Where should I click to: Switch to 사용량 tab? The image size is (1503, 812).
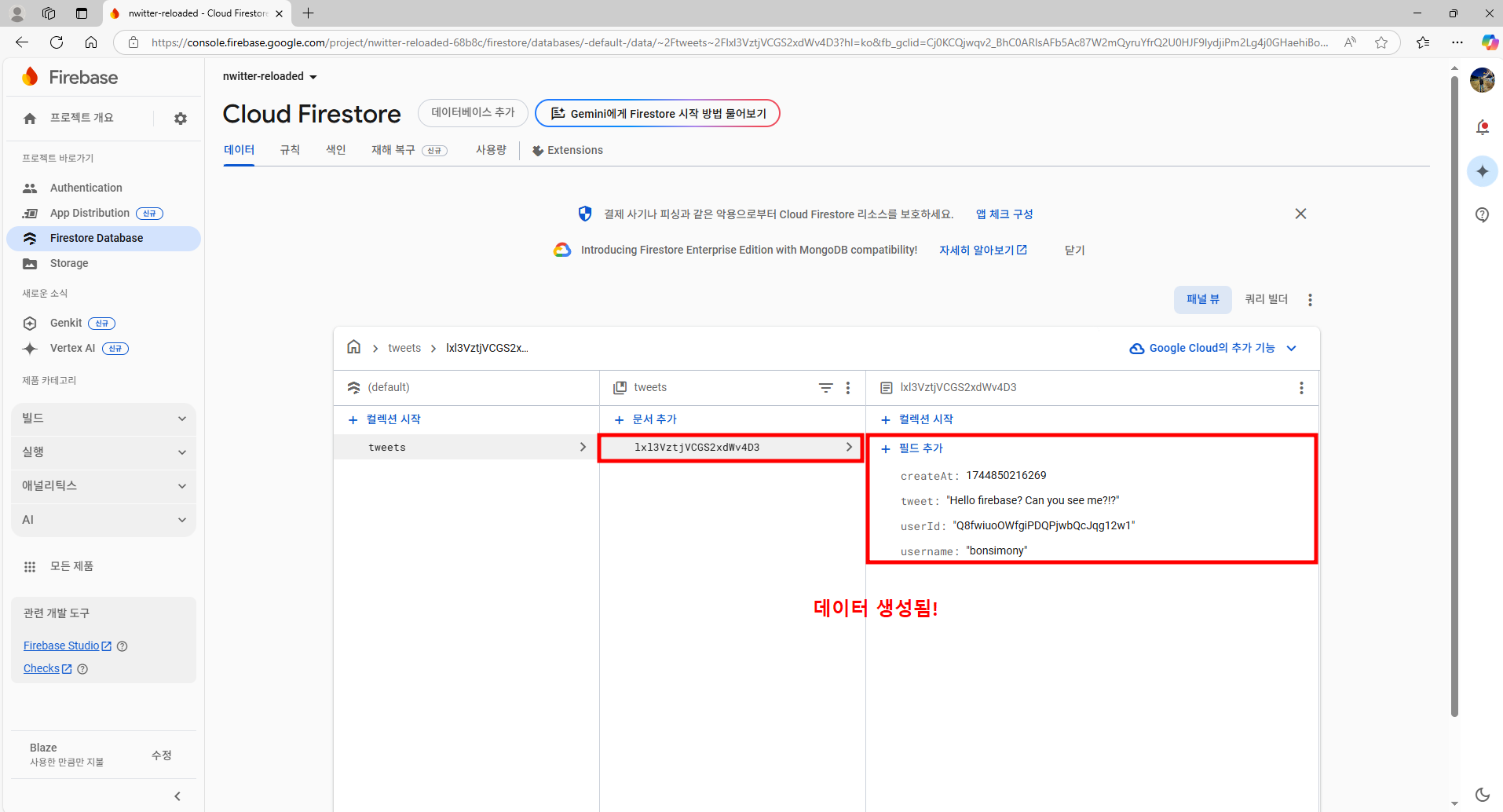point(491,150)
